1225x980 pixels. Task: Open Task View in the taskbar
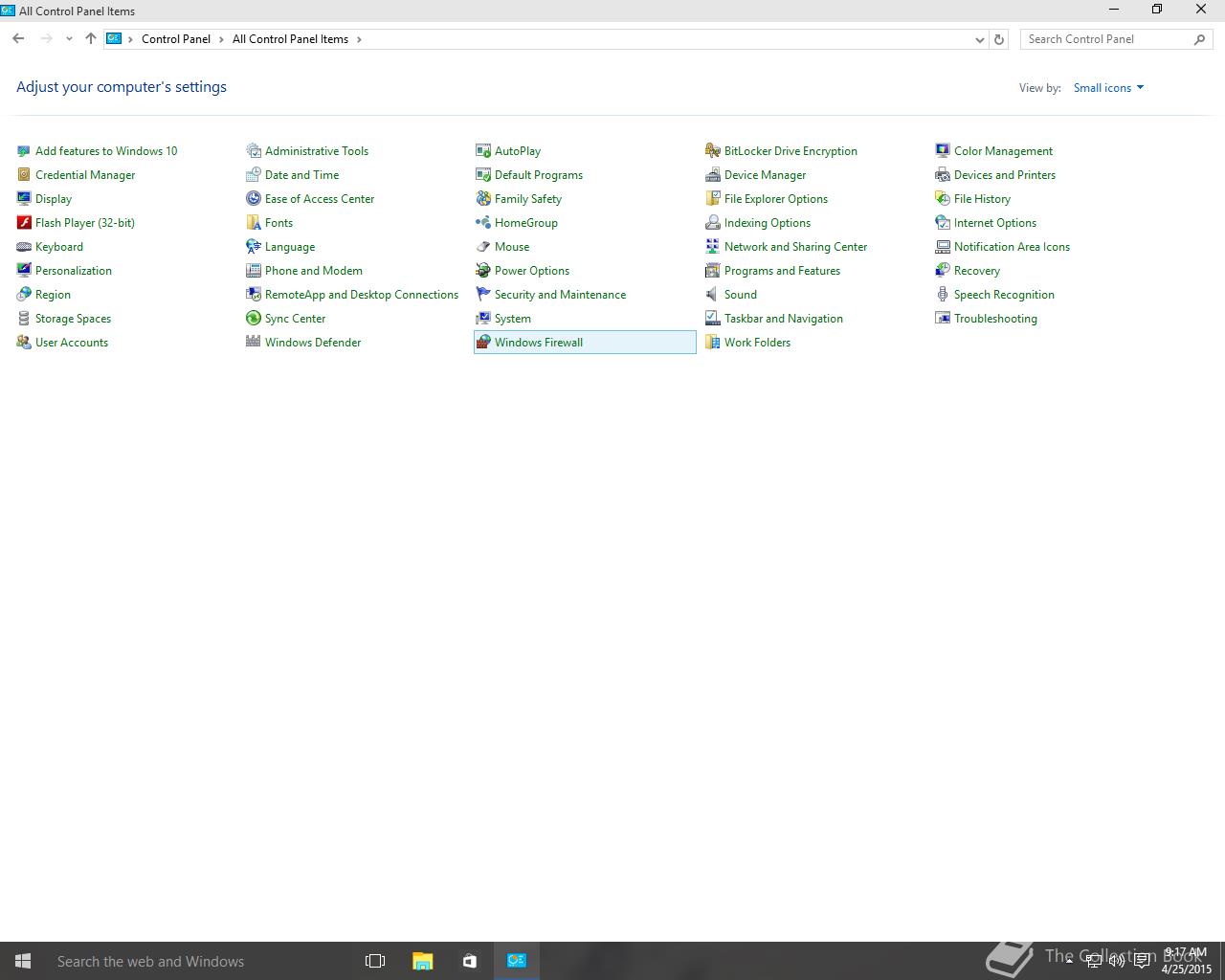(375, 961)
